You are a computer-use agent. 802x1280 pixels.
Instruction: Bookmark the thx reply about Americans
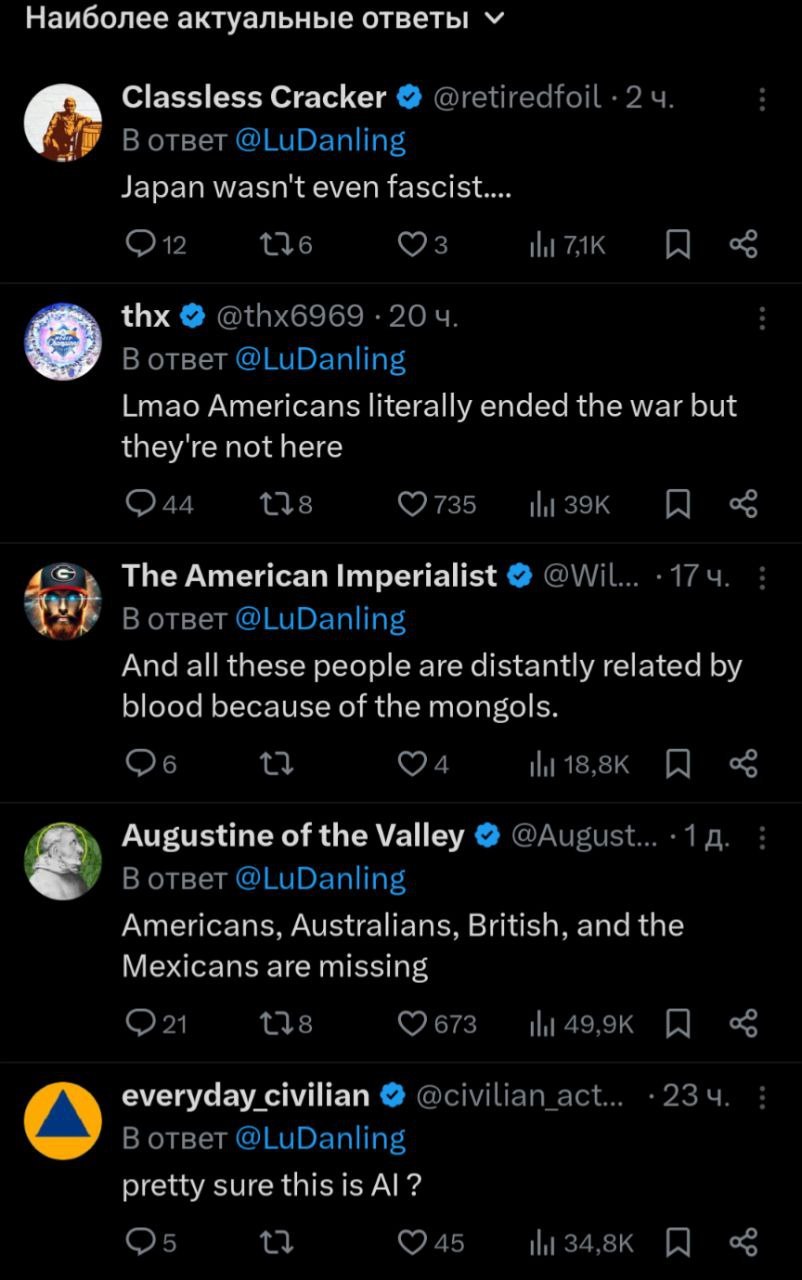[678, 505]
